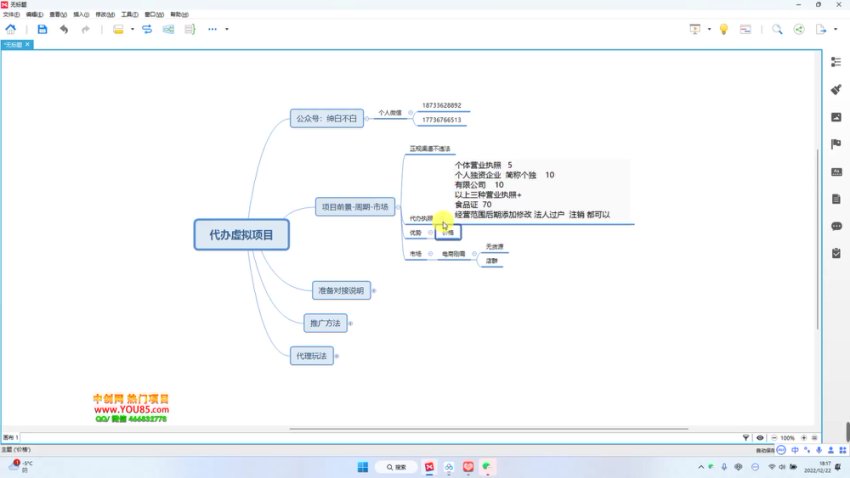This screenshot has width=850, height=478.
Task: Select the 推广方法 topic
Action: coord(325,323)
